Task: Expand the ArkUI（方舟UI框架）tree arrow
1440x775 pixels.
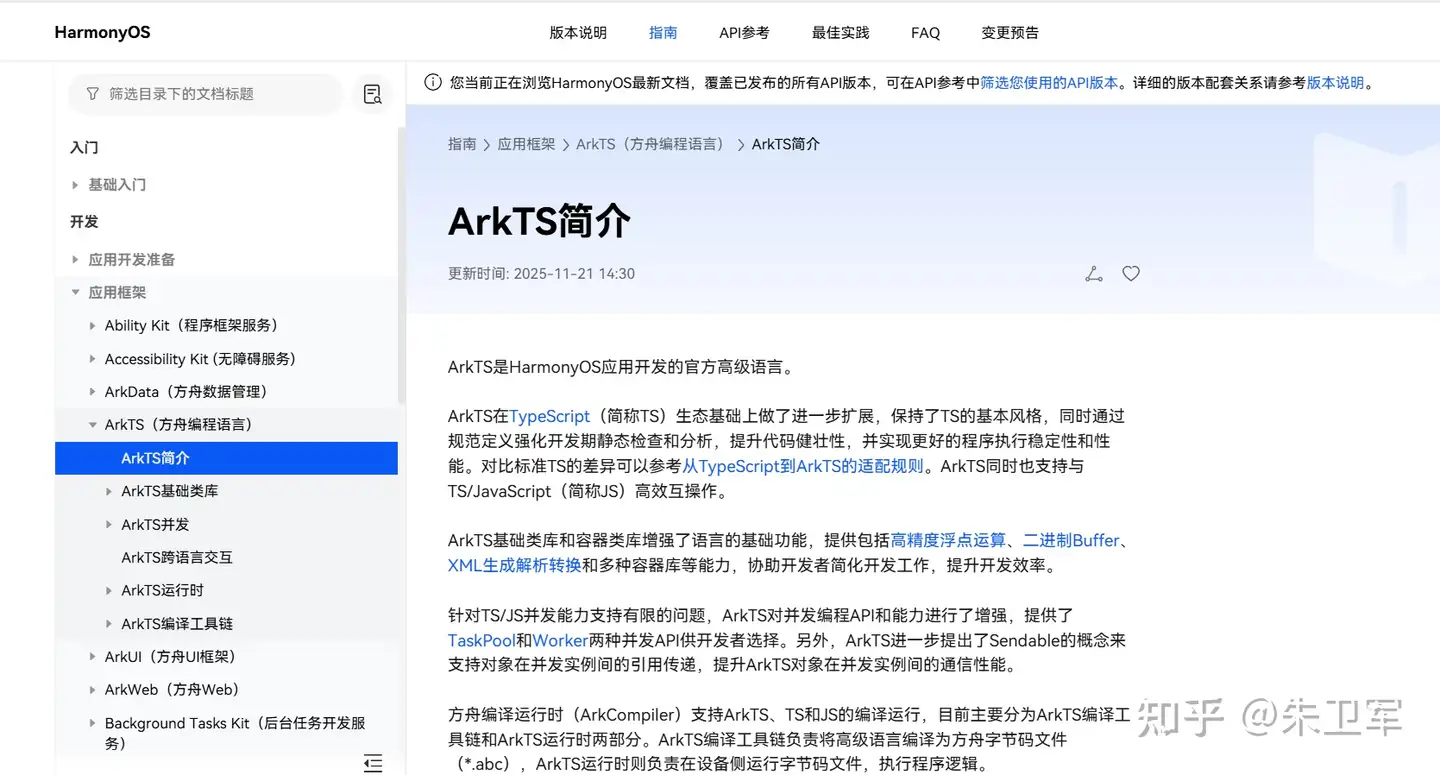Action: pos(92,657)
